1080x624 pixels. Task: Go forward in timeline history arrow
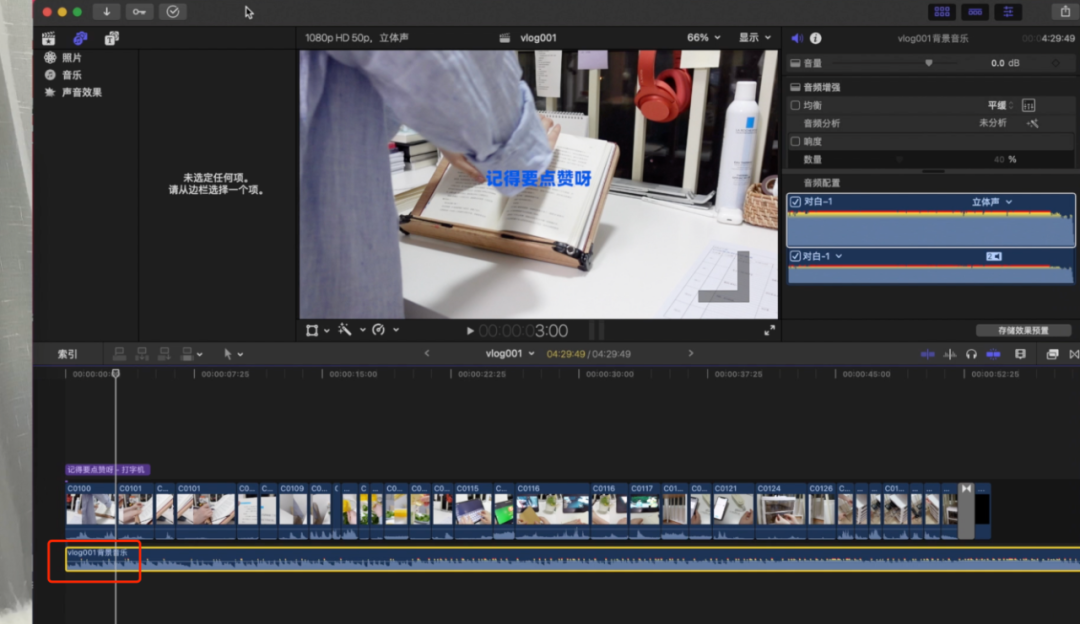coord(691,353)
